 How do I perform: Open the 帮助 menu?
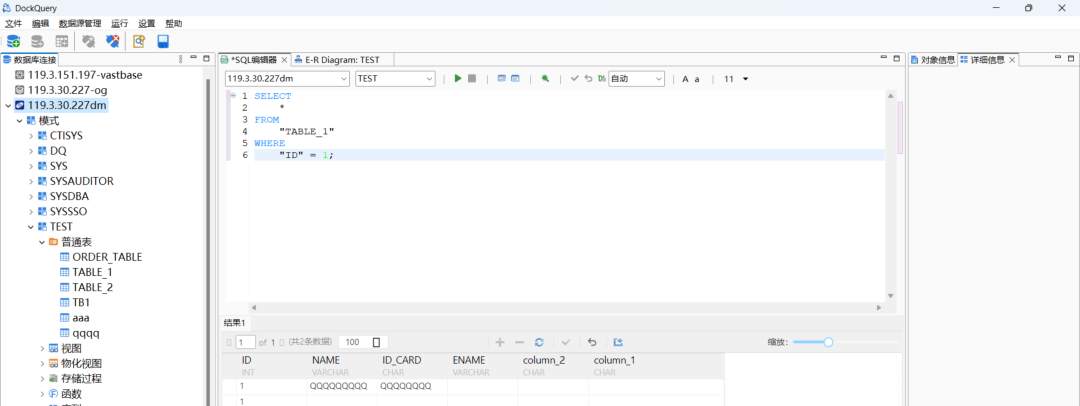[x=174, y=23]
